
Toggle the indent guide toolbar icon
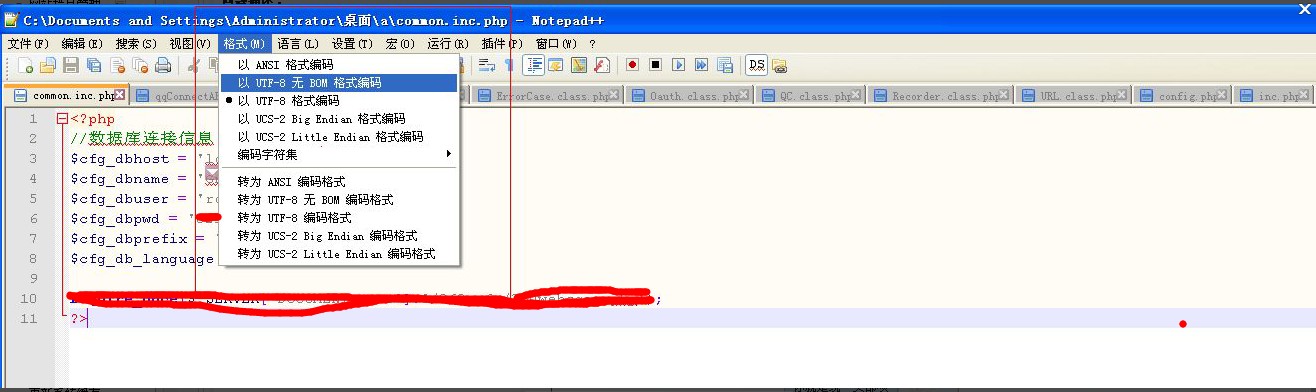(533, 65)
